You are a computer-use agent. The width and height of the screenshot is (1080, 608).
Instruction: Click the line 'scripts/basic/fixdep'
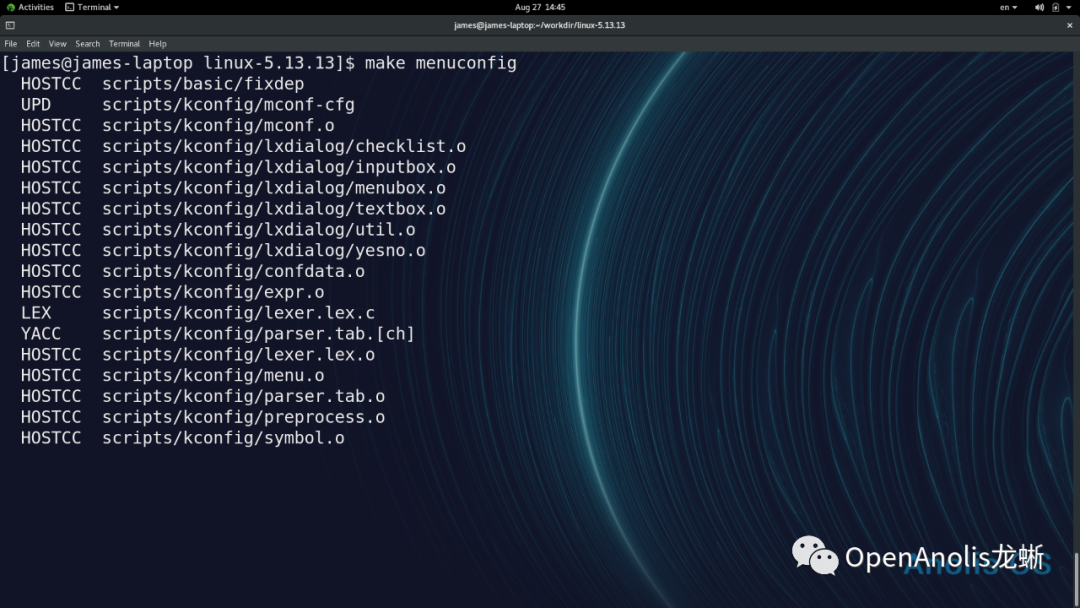click(x=203, y=84)
